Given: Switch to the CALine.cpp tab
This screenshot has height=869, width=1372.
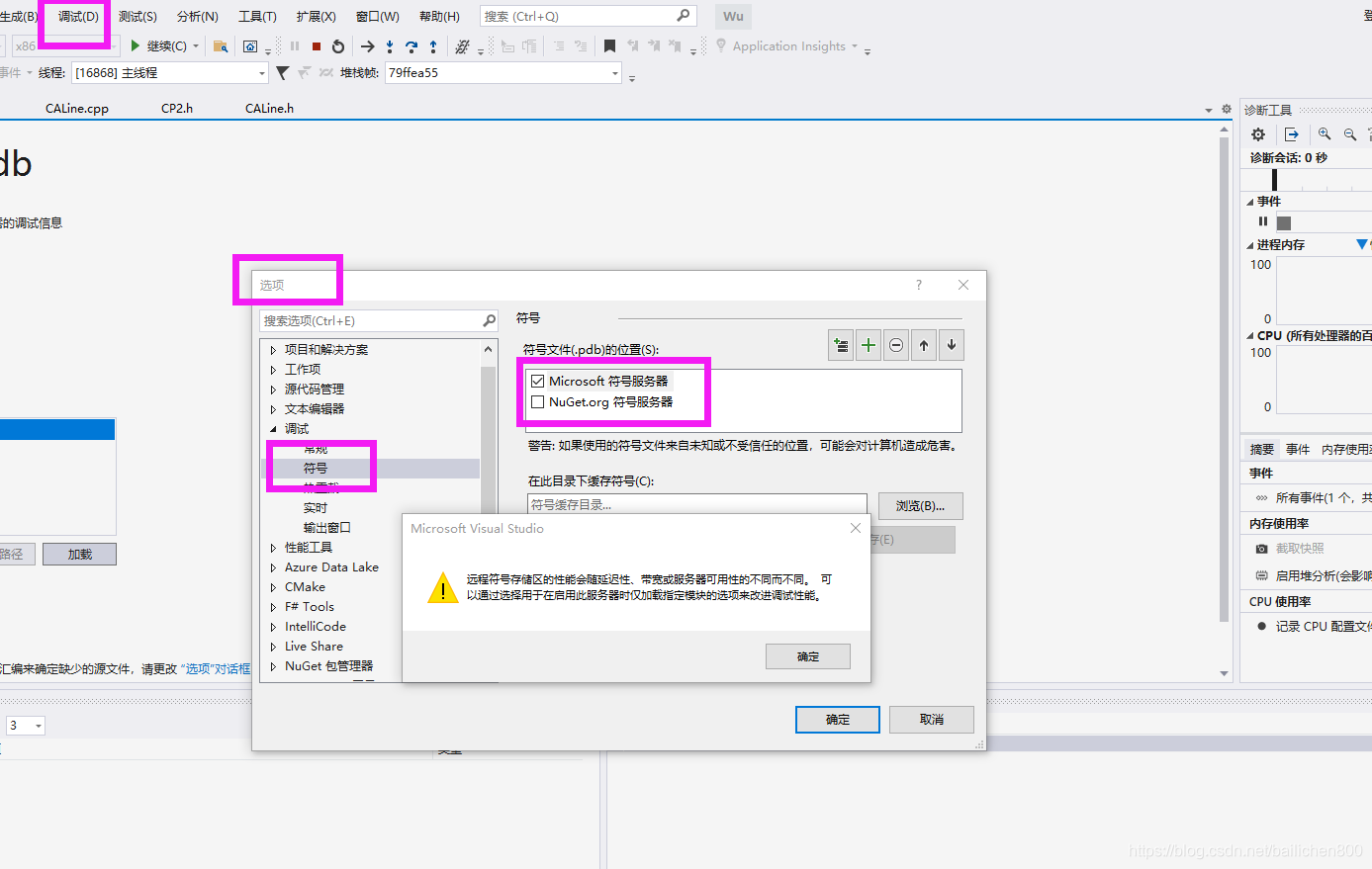Looking at the screenshot, I should coord(77,109).
